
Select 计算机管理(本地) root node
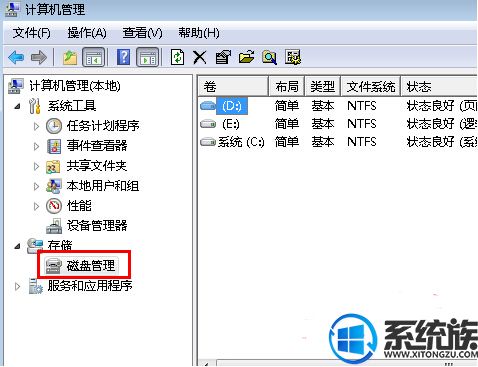(75, 86)
